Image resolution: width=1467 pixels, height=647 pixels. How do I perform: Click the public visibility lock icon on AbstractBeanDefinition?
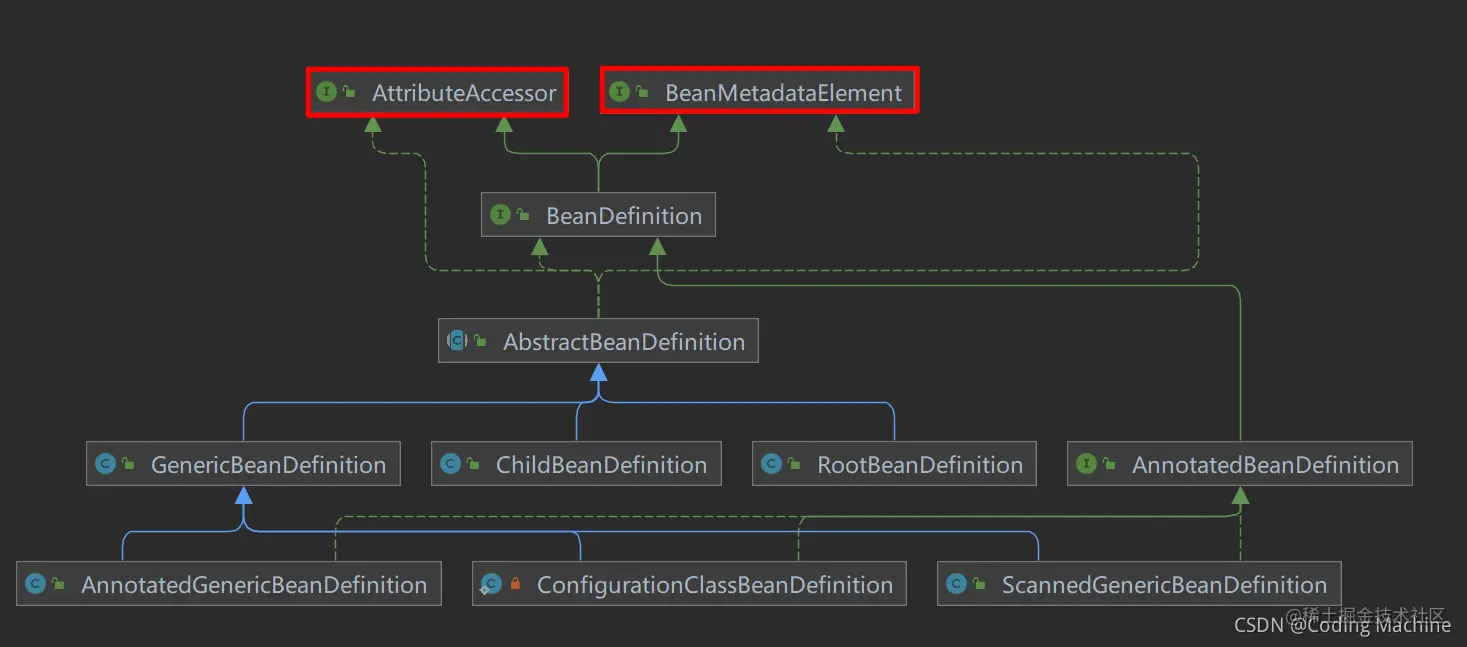(480, 341)
